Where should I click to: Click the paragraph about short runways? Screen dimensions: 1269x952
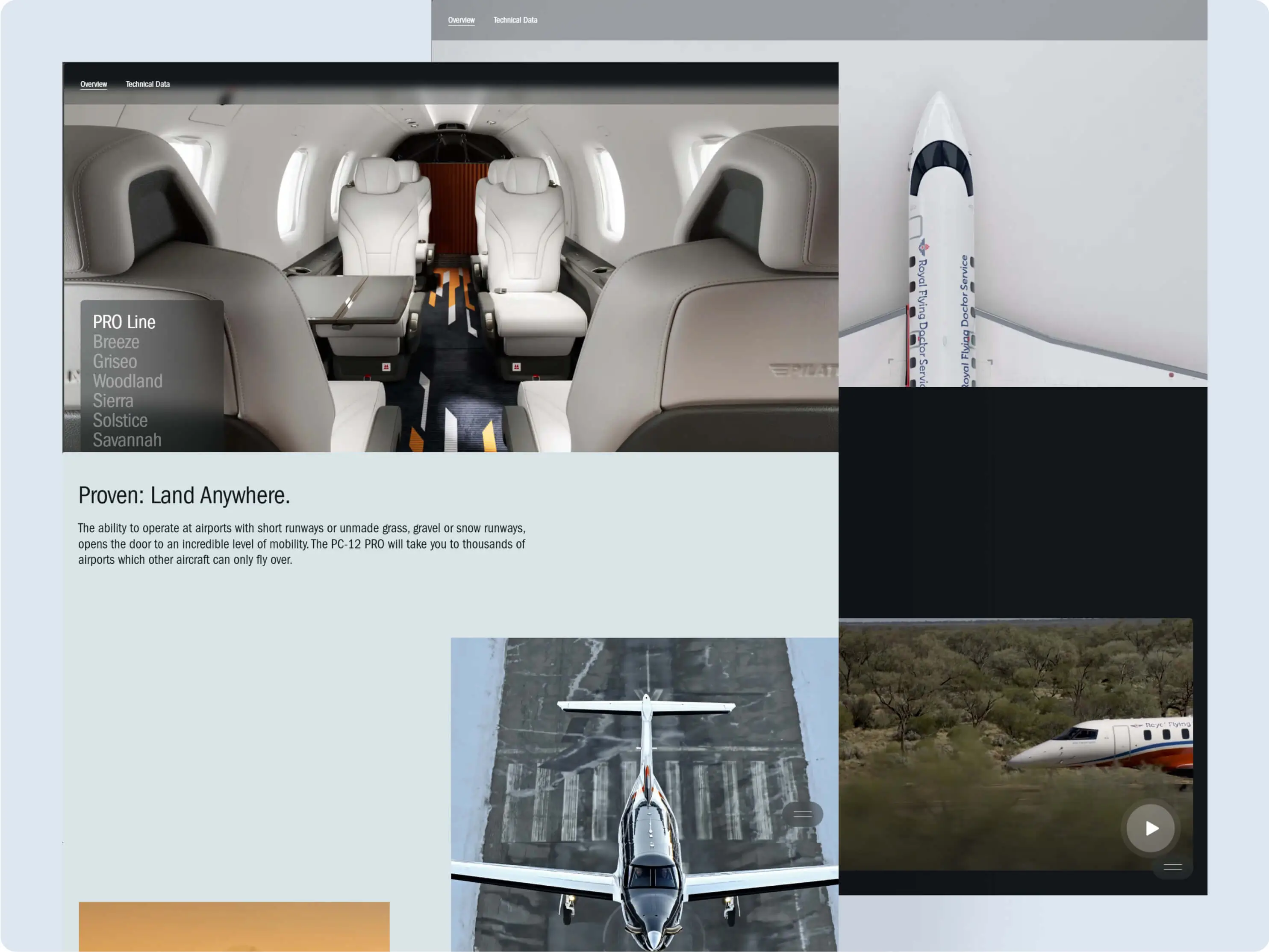(x=302, y=543)
